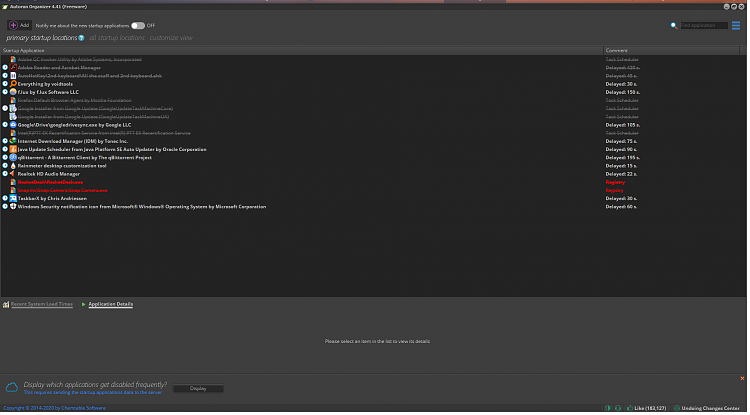Sort by the Startup Application column header
The height and width of the screenshot is (415, 750).
(303, 51)
